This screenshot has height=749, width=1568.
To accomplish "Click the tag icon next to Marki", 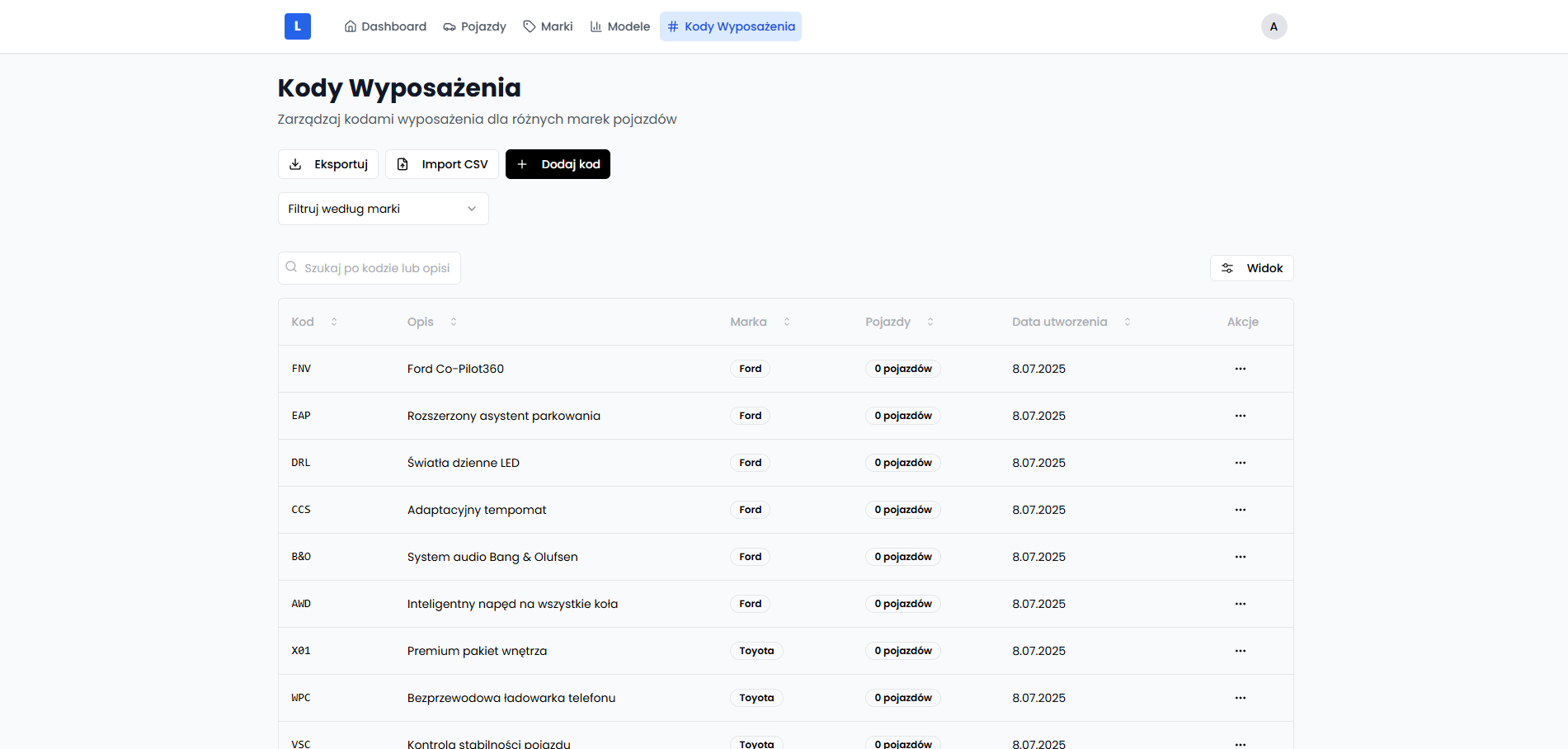I will click(x=528, y=26).
